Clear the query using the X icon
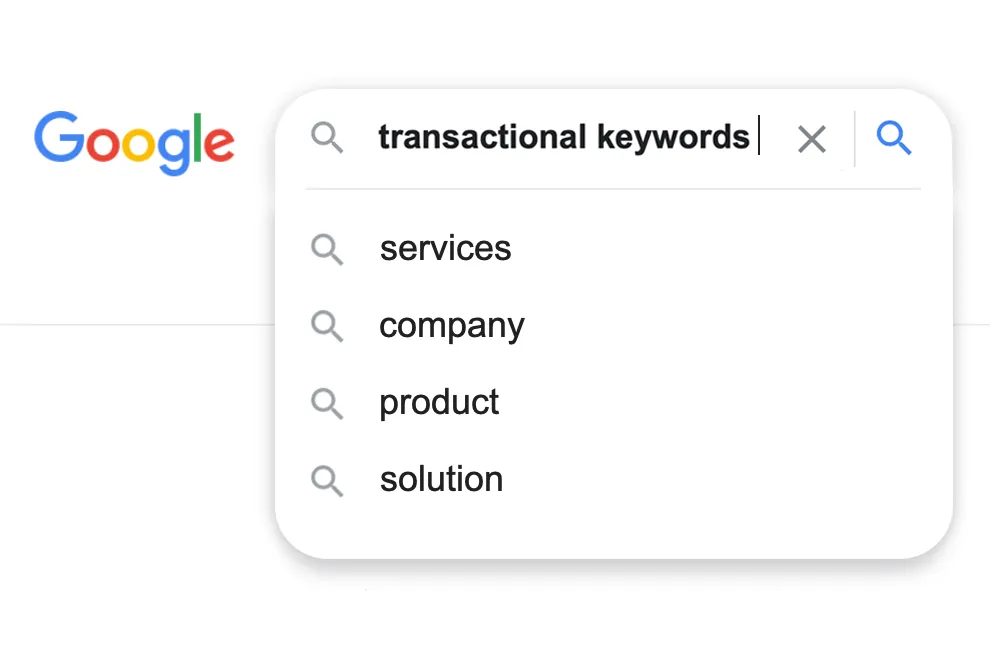 coord(811,139)
